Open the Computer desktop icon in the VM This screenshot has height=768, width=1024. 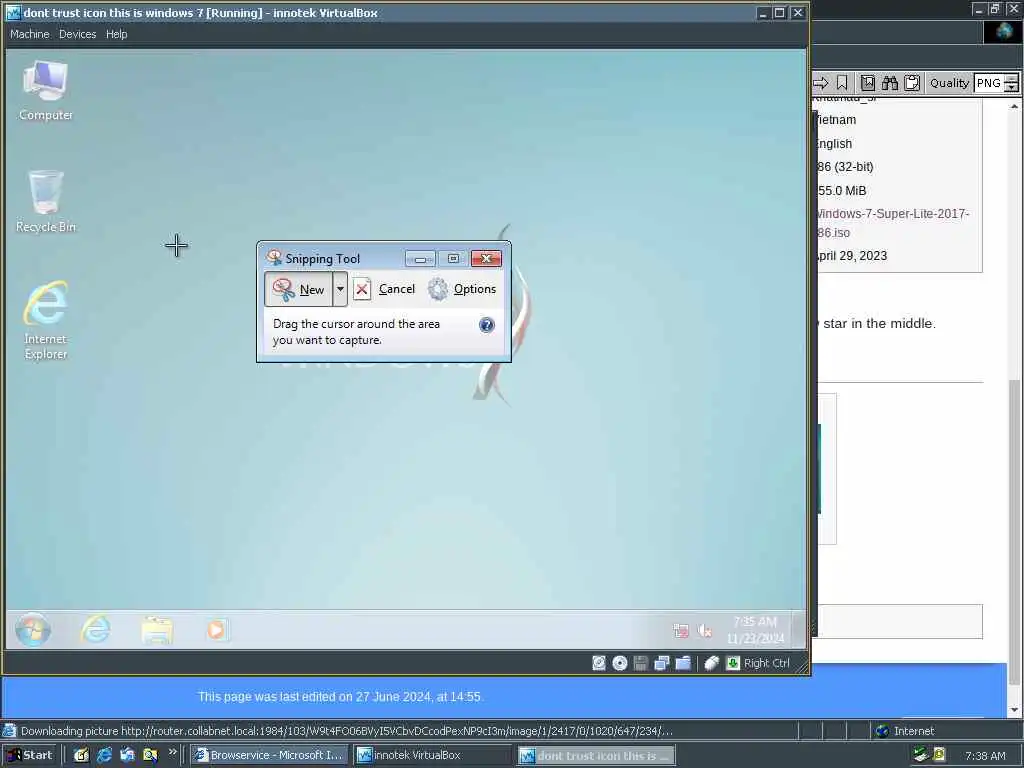[x=45, y=90]
